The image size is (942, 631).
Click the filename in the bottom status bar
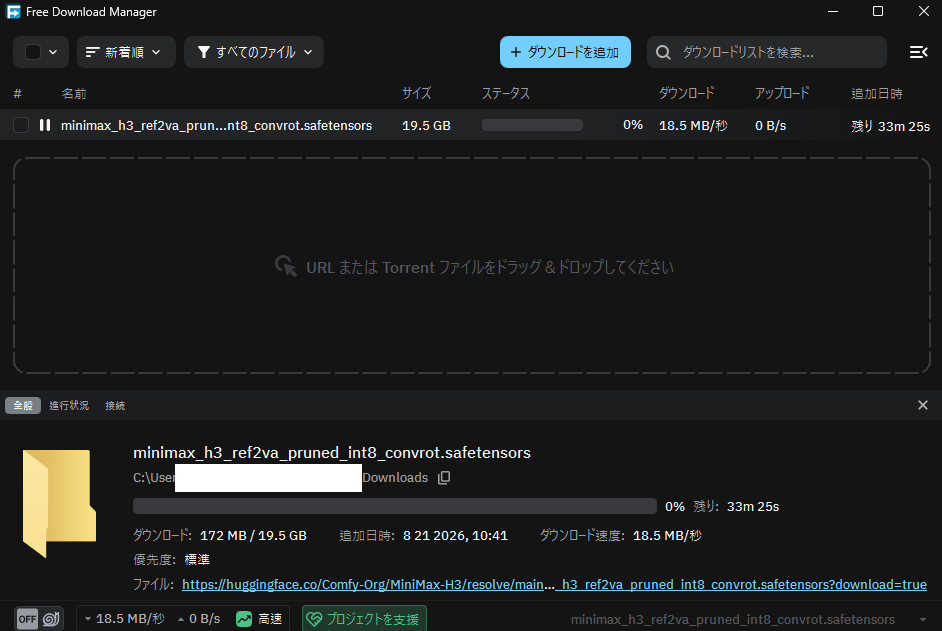[x=733, y=620]
